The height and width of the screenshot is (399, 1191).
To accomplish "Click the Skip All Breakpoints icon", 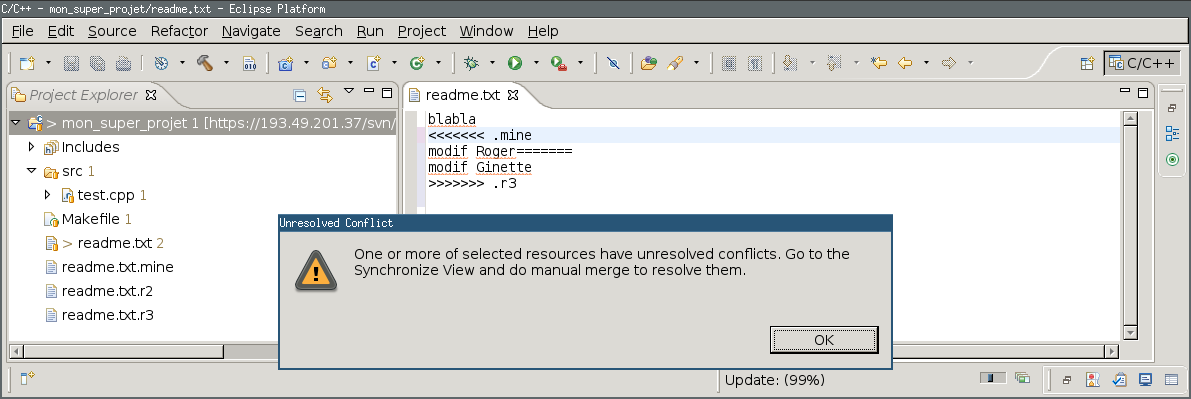I will (613, 63).
